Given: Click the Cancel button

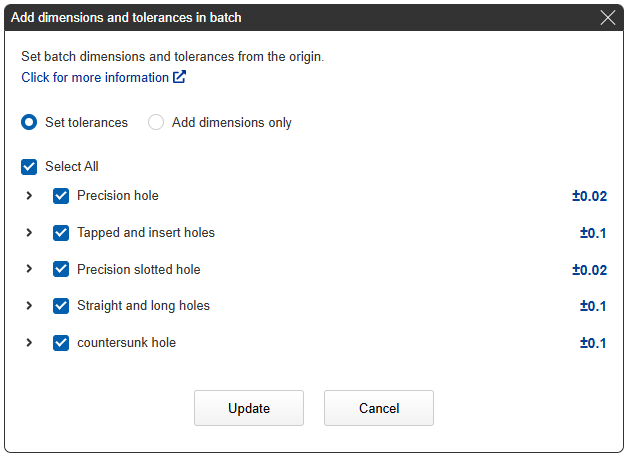Looking at the screenshot, I should point(379,408).
